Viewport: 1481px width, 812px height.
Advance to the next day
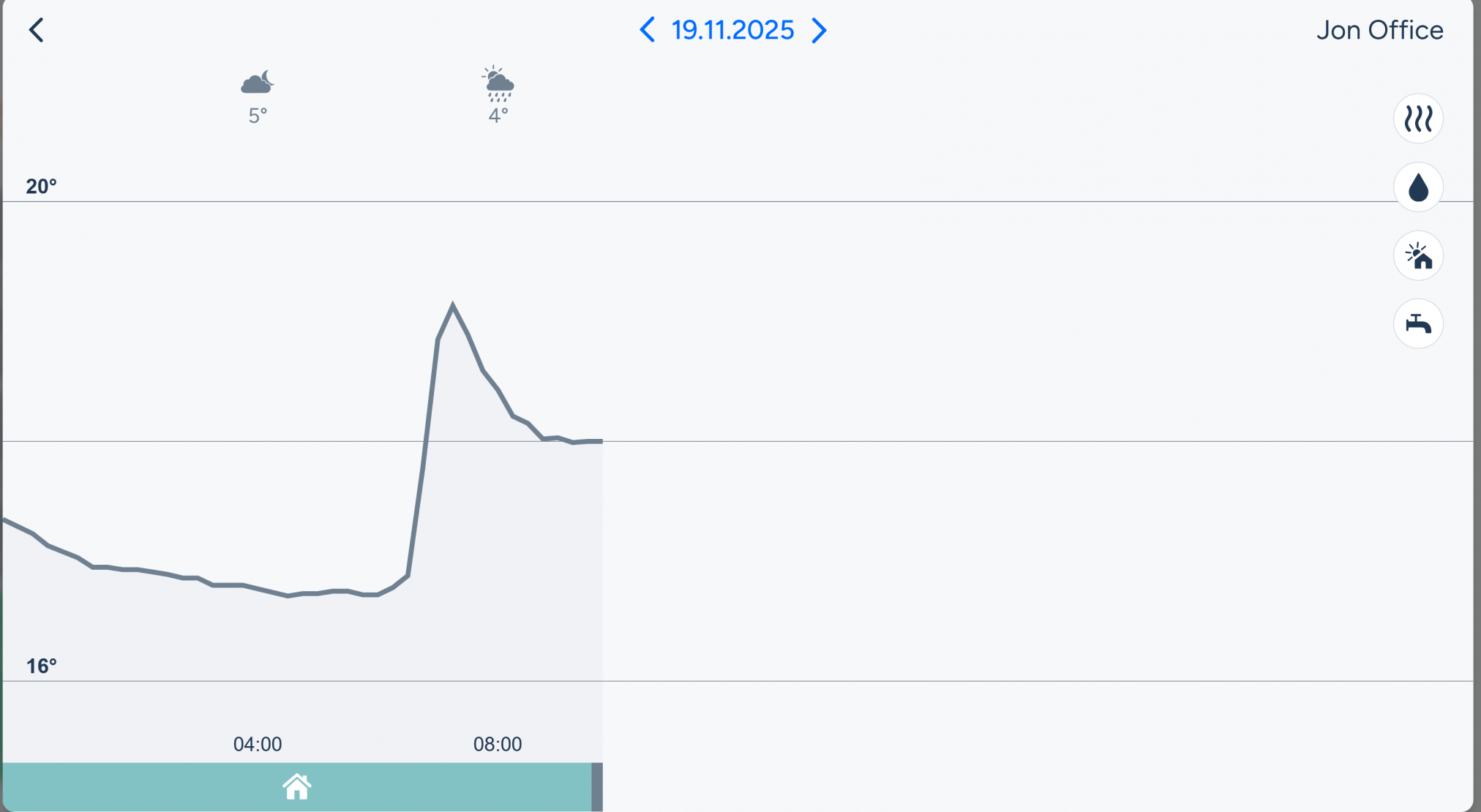tap(820, 31)
